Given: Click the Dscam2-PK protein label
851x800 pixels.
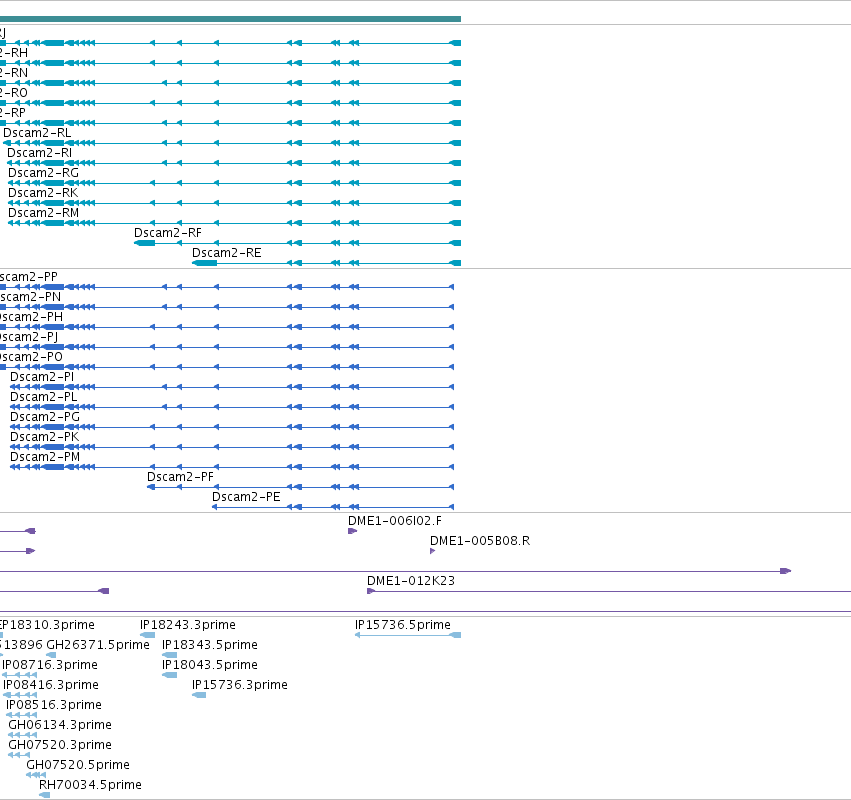Looking at the screenshot, I should coord(45,437).
